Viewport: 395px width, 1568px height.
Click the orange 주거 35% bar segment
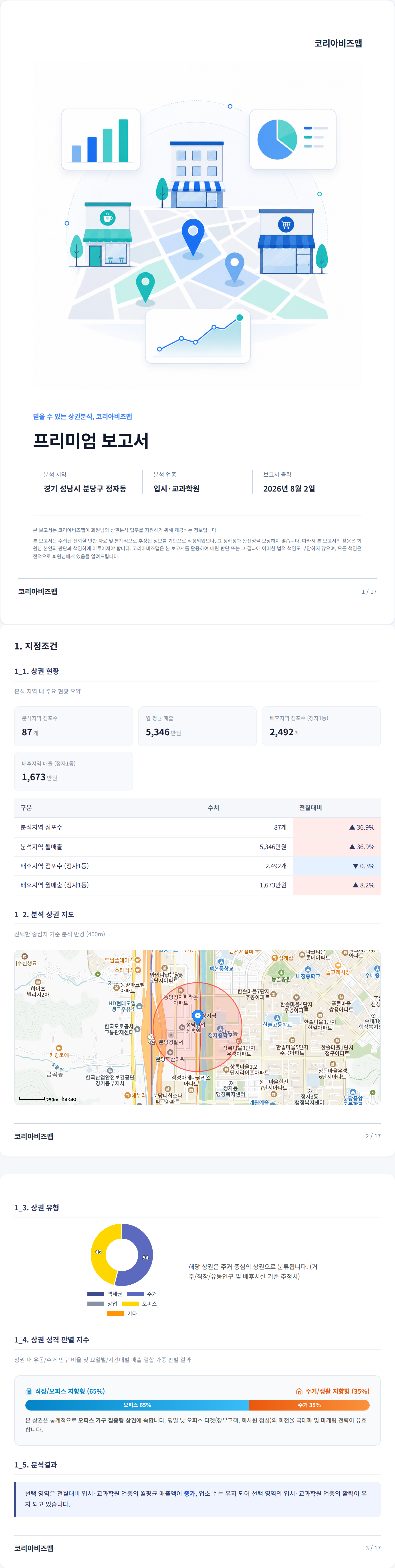(x=309, y=1405)
